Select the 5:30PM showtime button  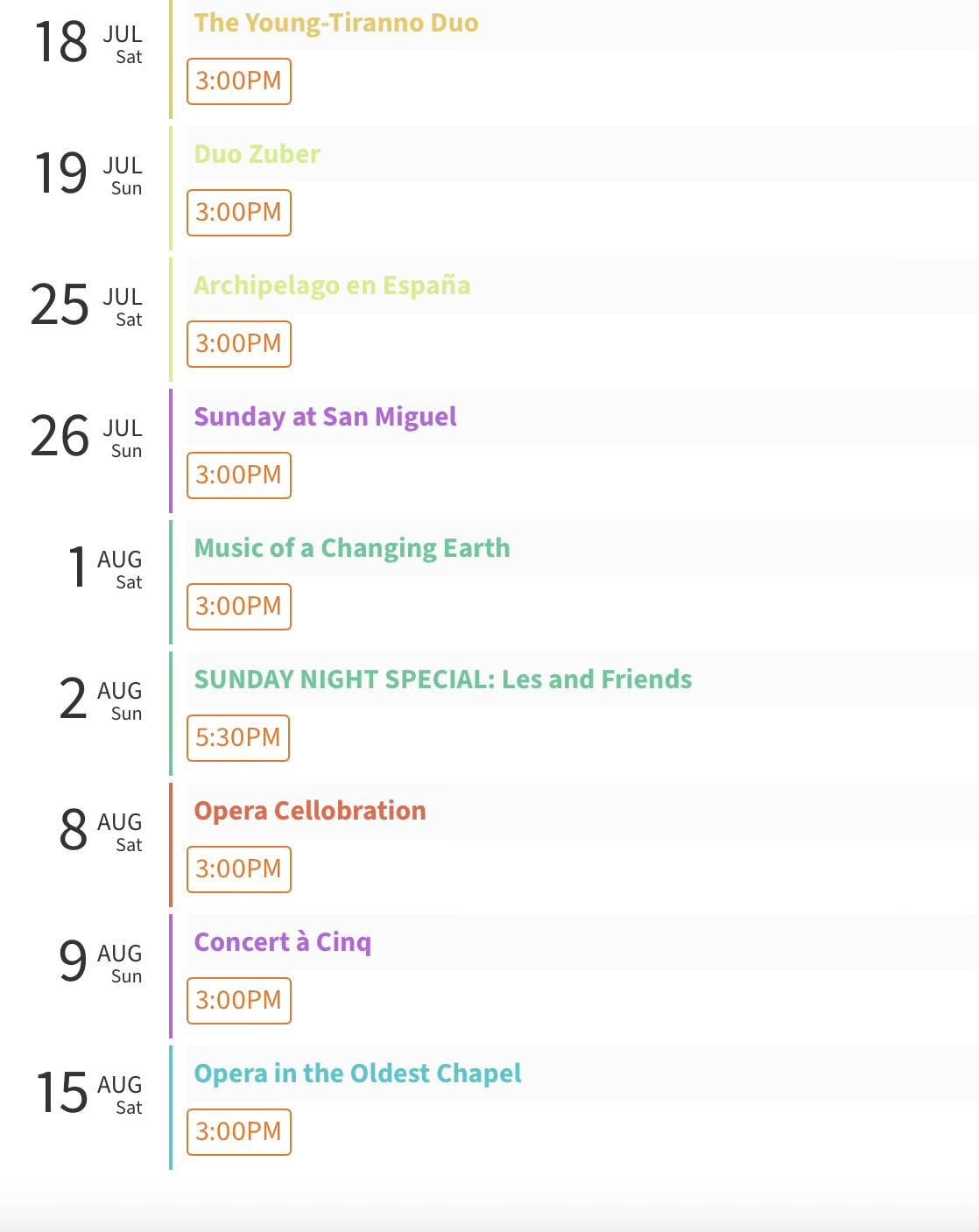238,738
